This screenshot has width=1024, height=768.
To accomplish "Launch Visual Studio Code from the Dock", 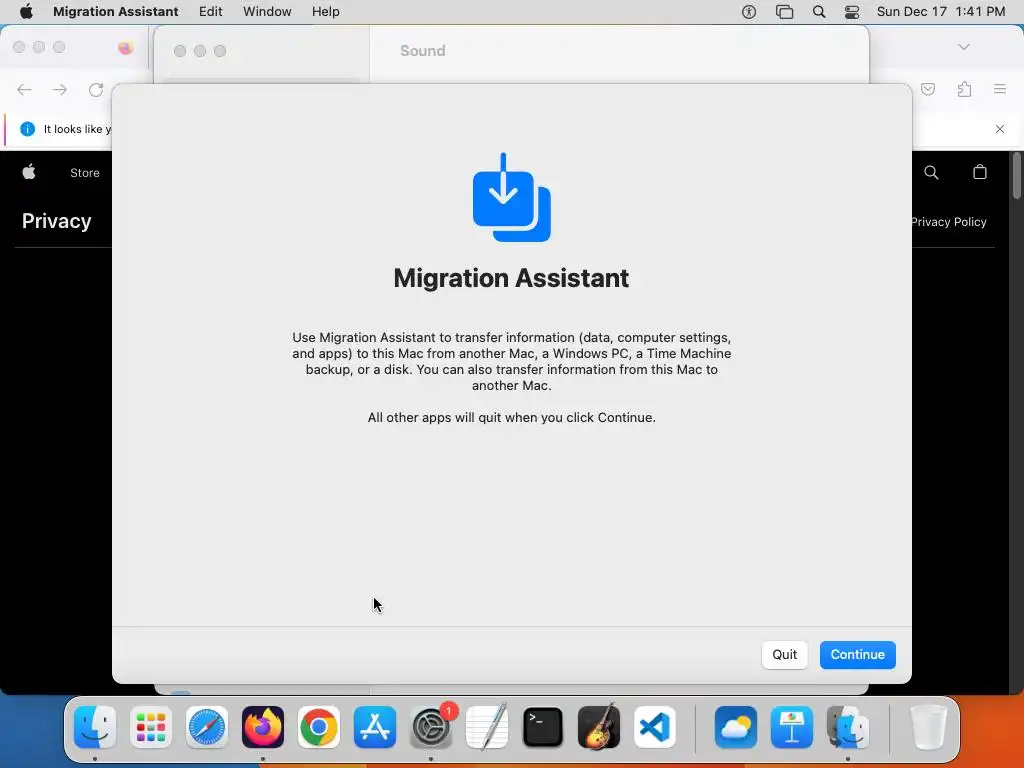I will pyautogui.click(x=654, y=727).
